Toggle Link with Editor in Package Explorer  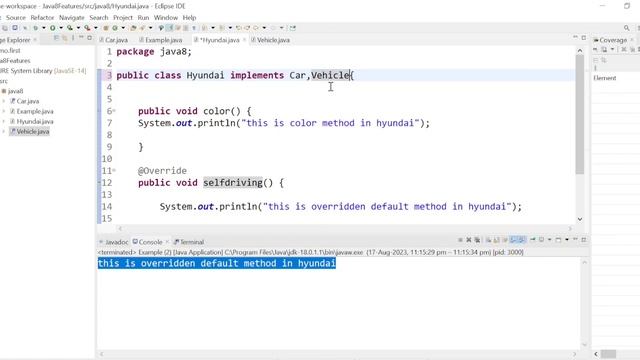coord(64,38)
